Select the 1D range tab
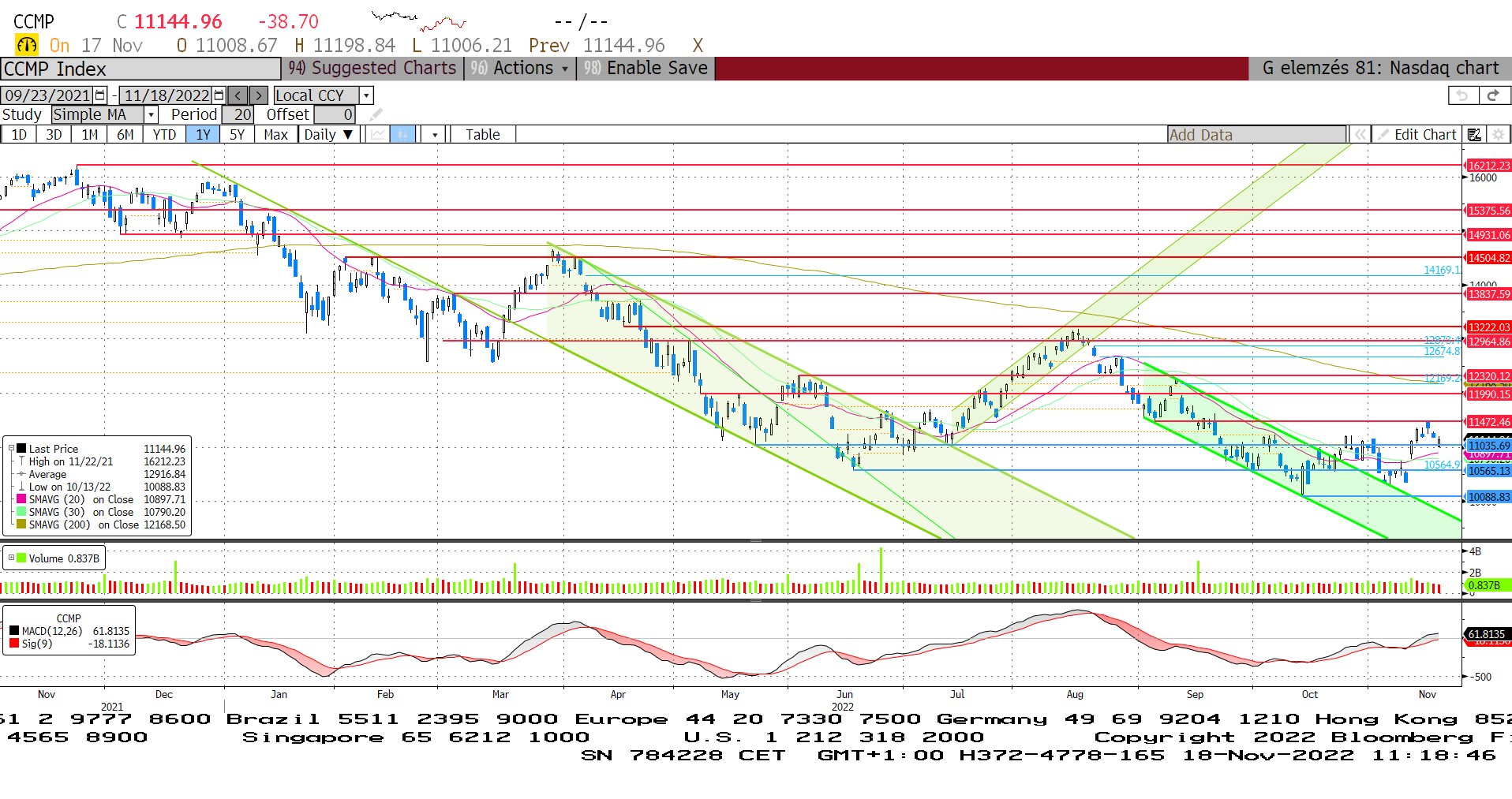Screen dimensions: 1512x799 pyautogui.click(x=19, y=135)
